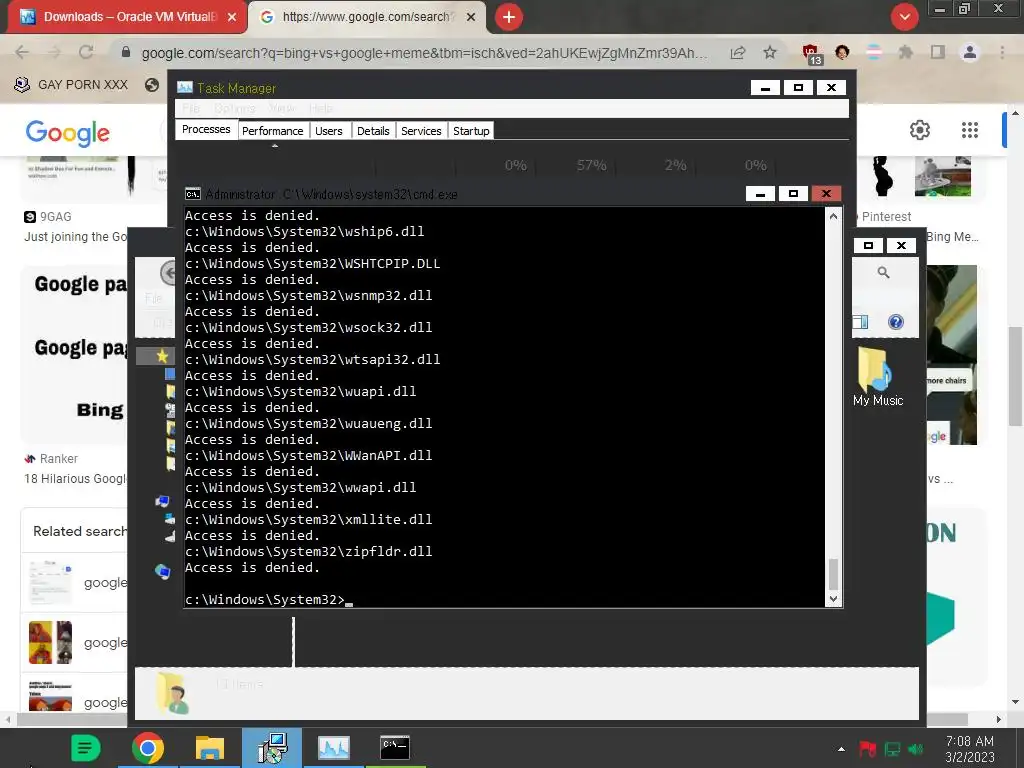Open the Chrome tab search dropdown
Viewport: 1024px width, 768px height.
click(x=904, y=17)
